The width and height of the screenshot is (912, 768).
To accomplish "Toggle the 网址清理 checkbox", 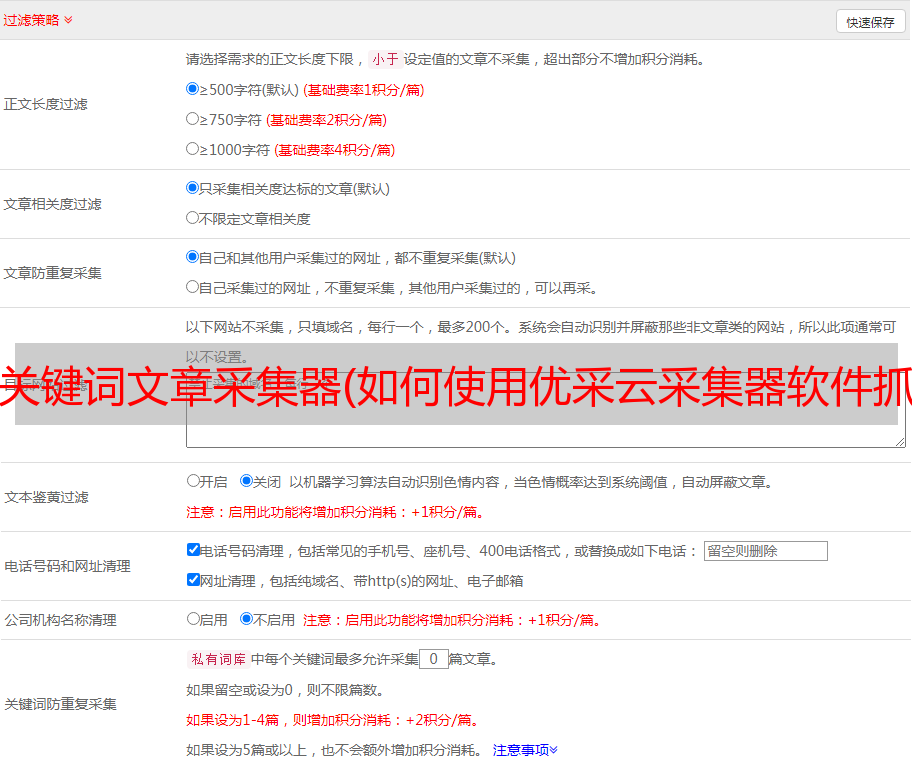I will (193, 580).
